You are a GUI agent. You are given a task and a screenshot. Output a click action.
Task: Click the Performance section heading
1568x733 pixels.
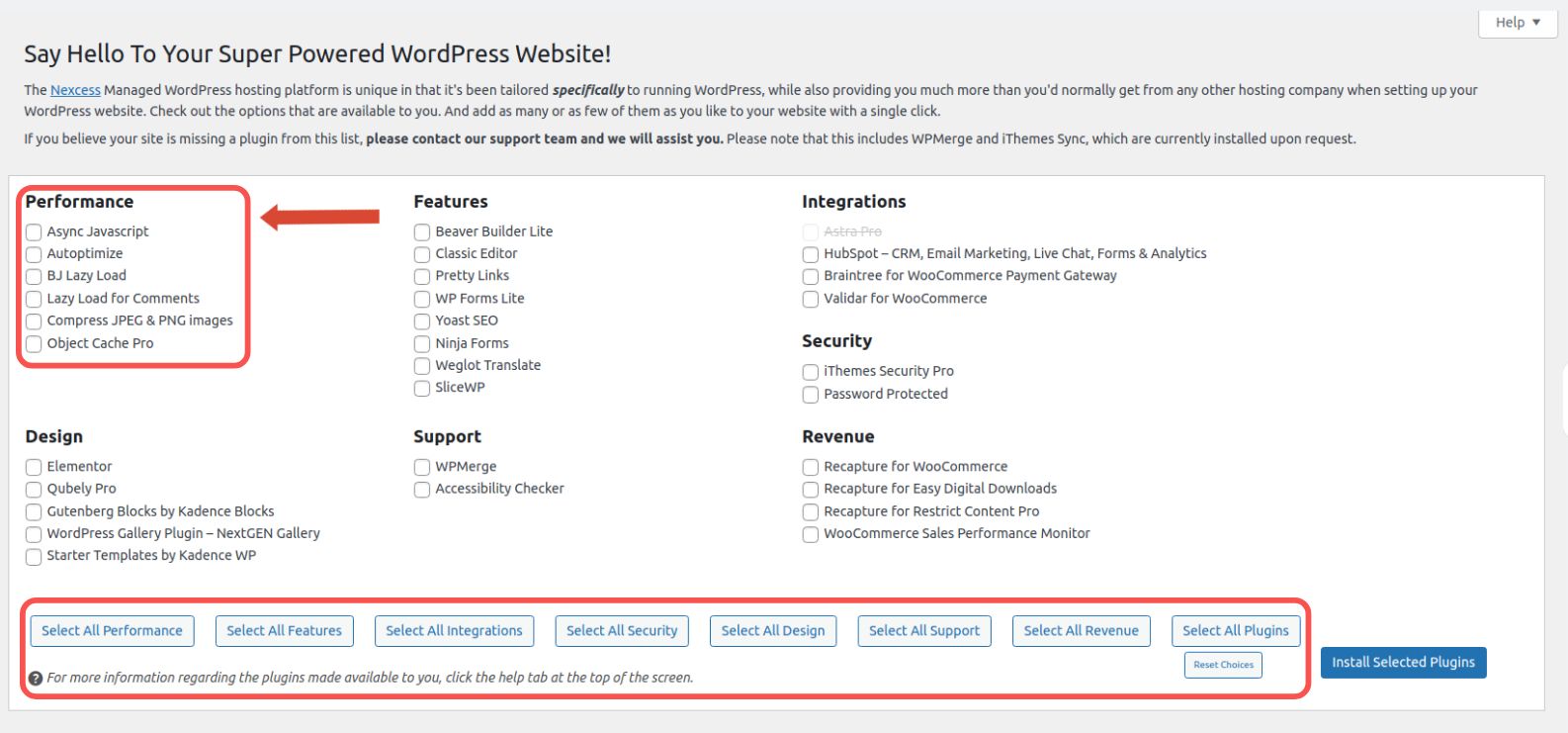click(x=79, y=202)
